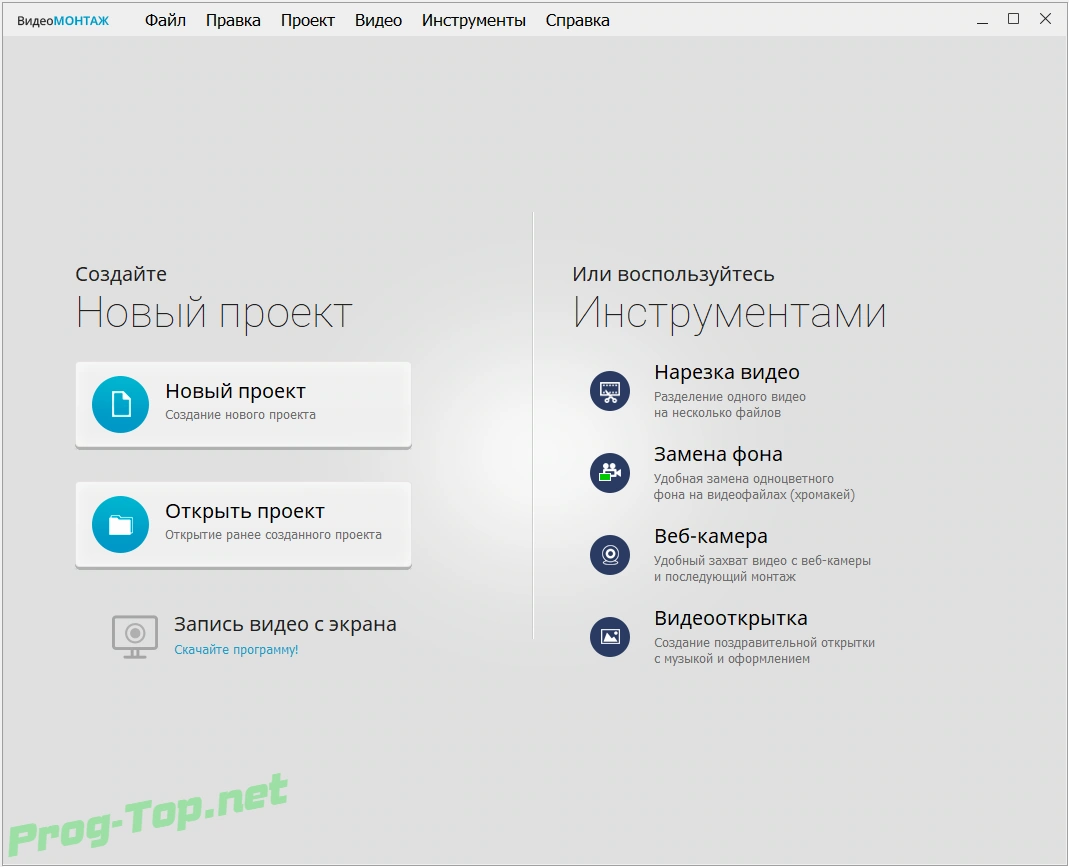Image resolution: width=1069 pixels, height=867 pixels.
Task: Click the ВидеоМОНТАЖ logo in title bar
Action: (63, 21)
